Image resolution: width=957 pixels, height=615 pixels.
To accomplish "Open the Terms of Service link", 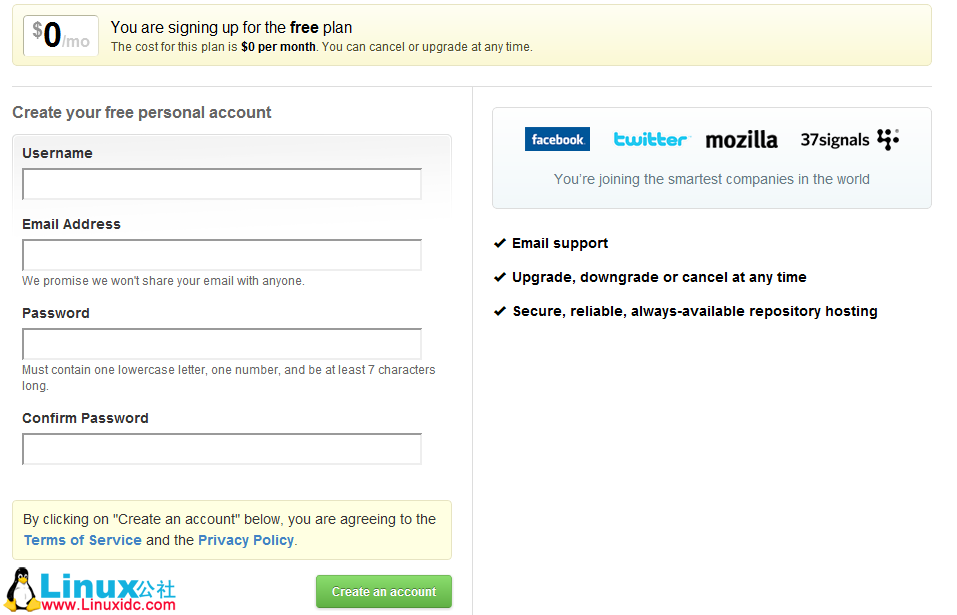I will pyautogui.click(x=82, y=540).
